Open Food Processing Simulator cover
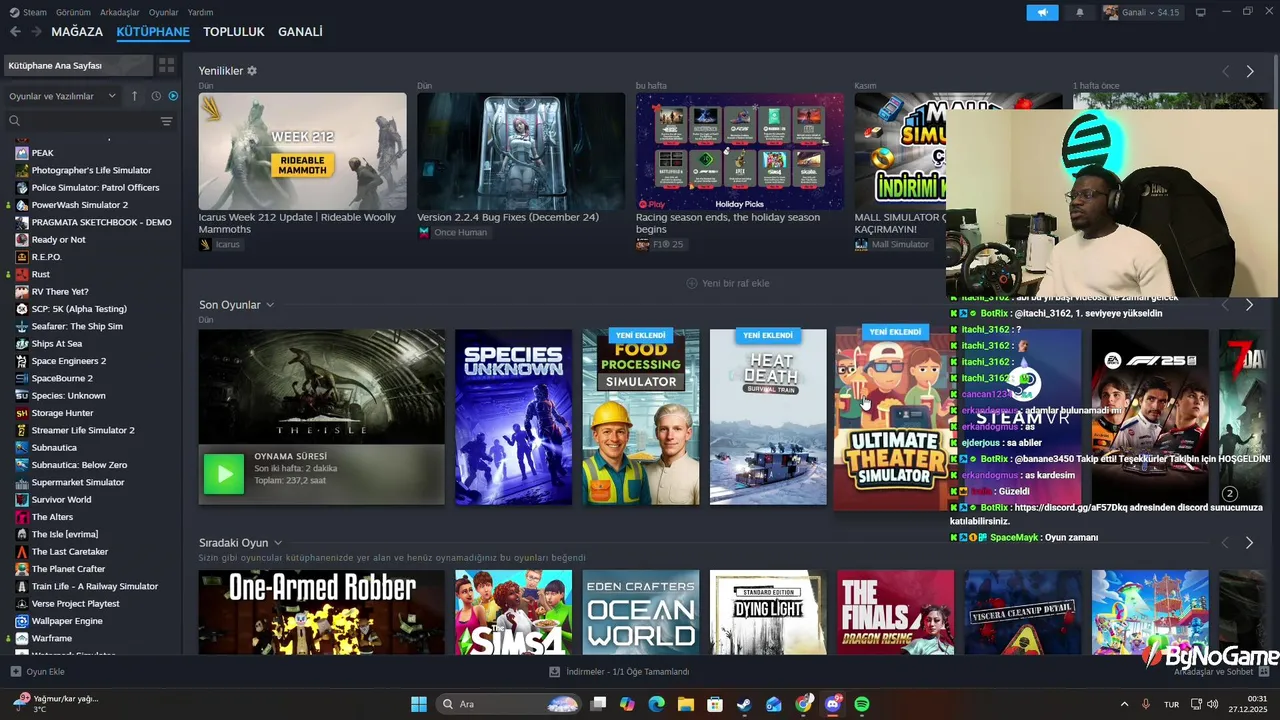Viewport: 1280px width, 720px height. 641,417
